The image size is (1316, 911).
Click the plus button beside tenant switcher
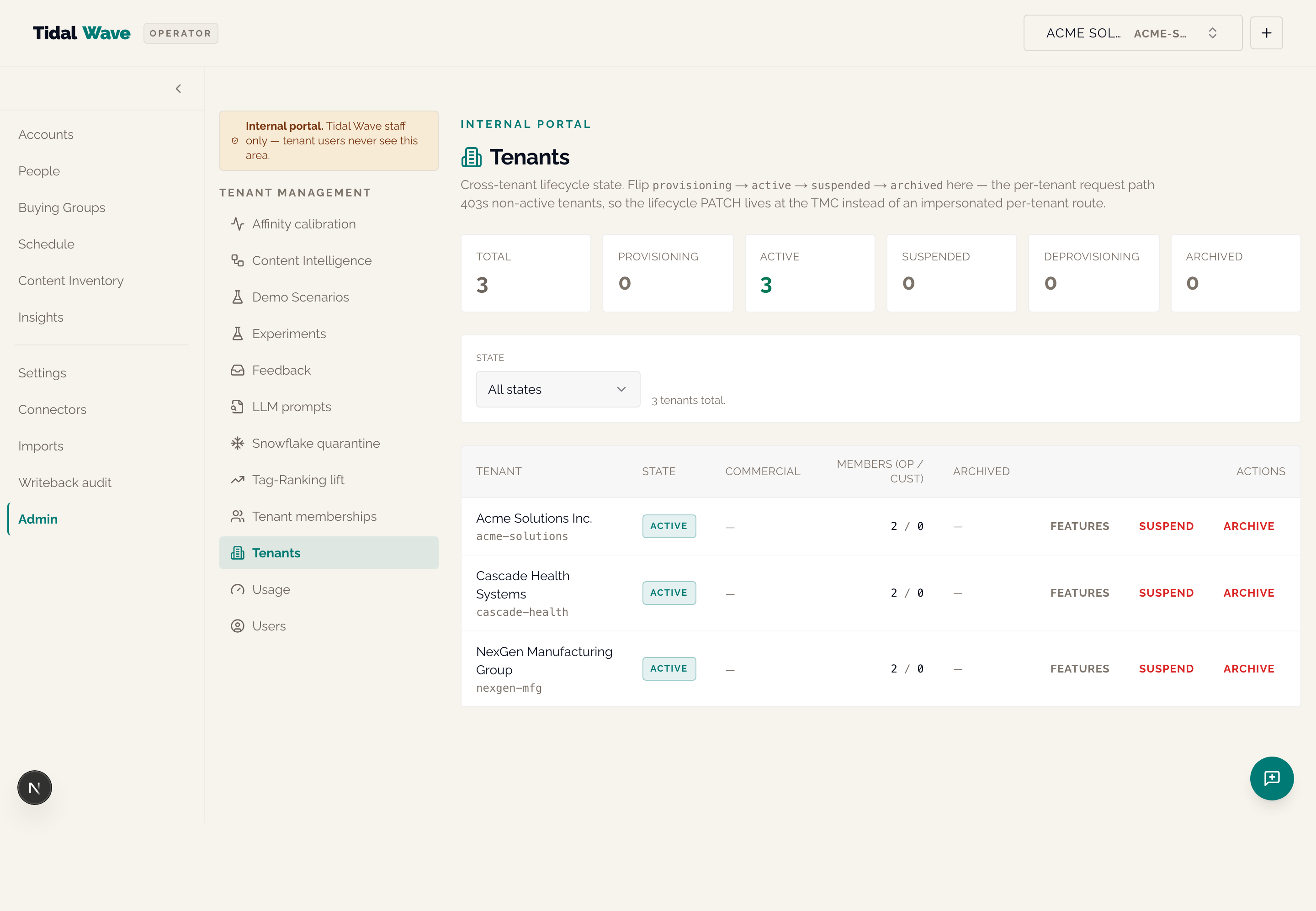click(x=1266, y=33)
